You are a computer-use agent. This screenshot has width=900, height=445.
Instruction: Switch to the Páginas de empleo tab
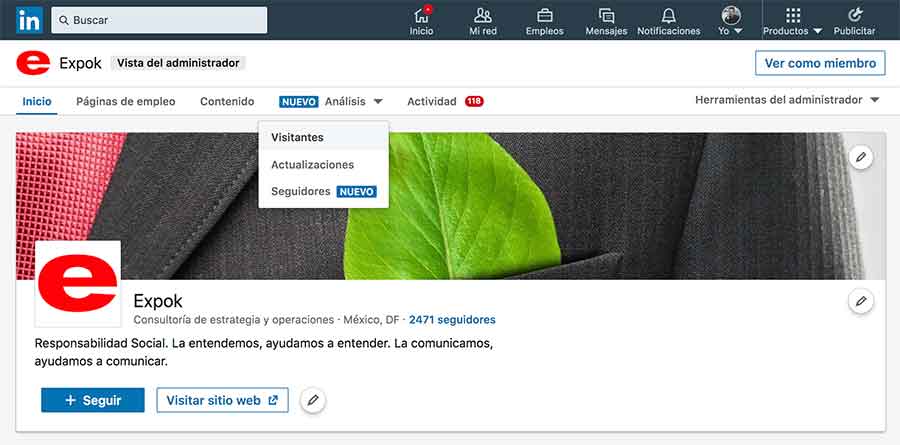point(125,102)
